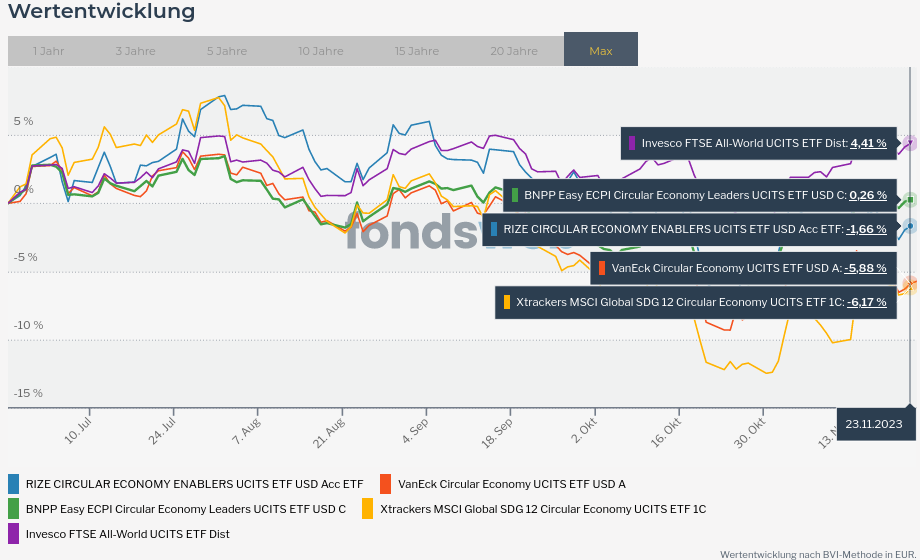Open the 10 Jahre time range

click(x=320, y=51)
